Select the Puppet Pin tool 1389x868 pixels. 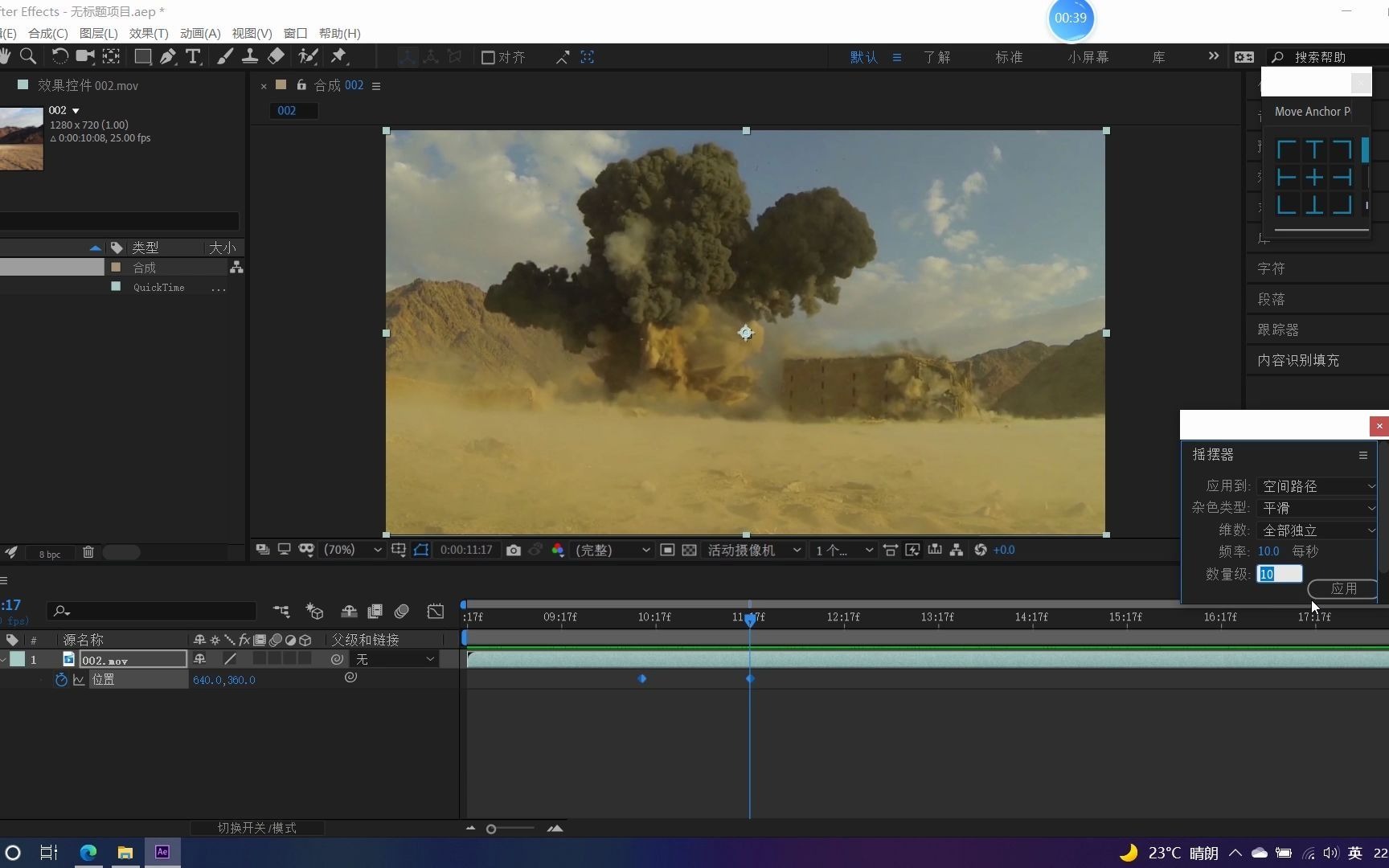pos(338,56)
